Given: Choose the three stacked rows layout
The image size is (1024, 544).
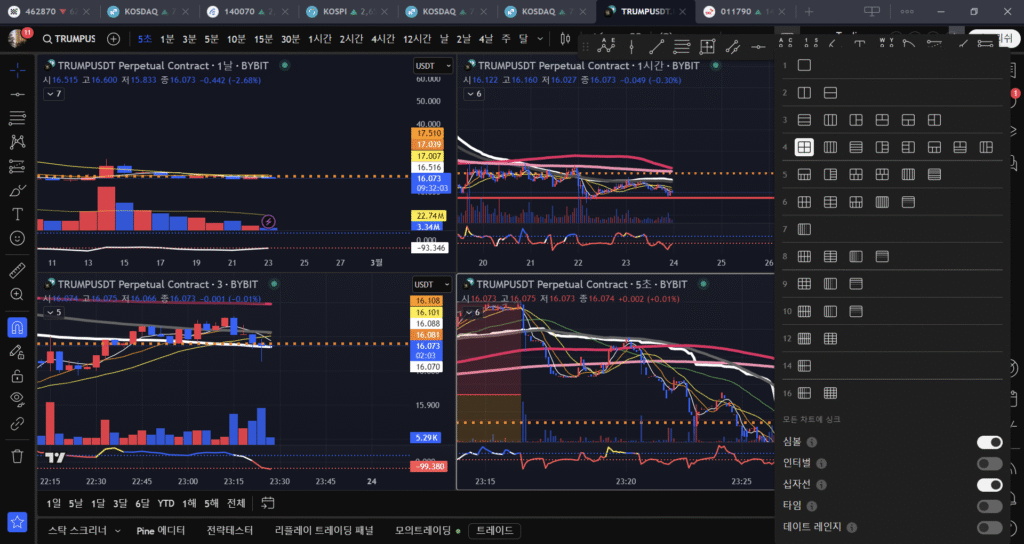Looking at the screenshot, I should coord(804,120).
